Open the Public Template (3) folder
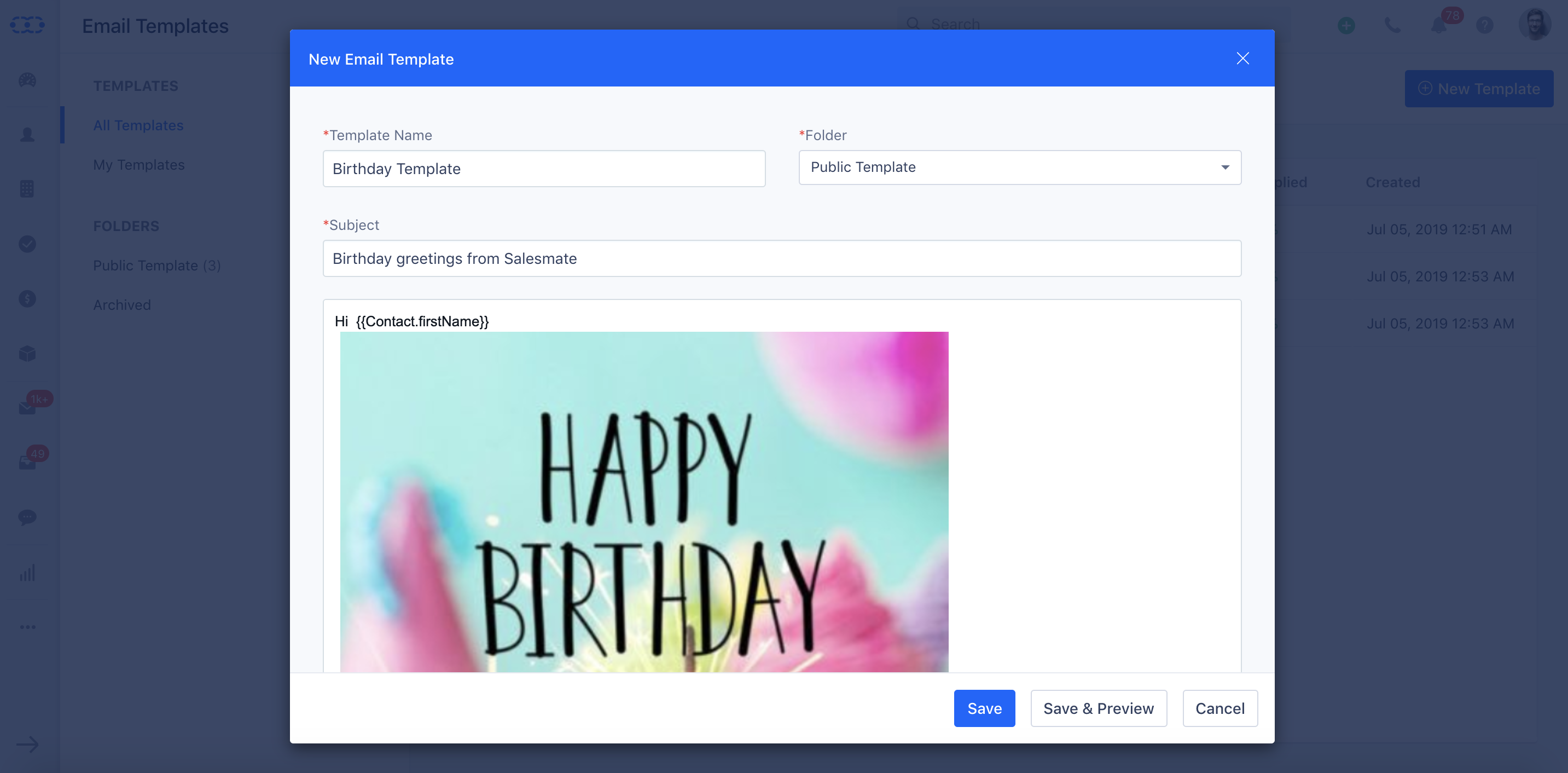1568x773 pixels. (157, 265)
